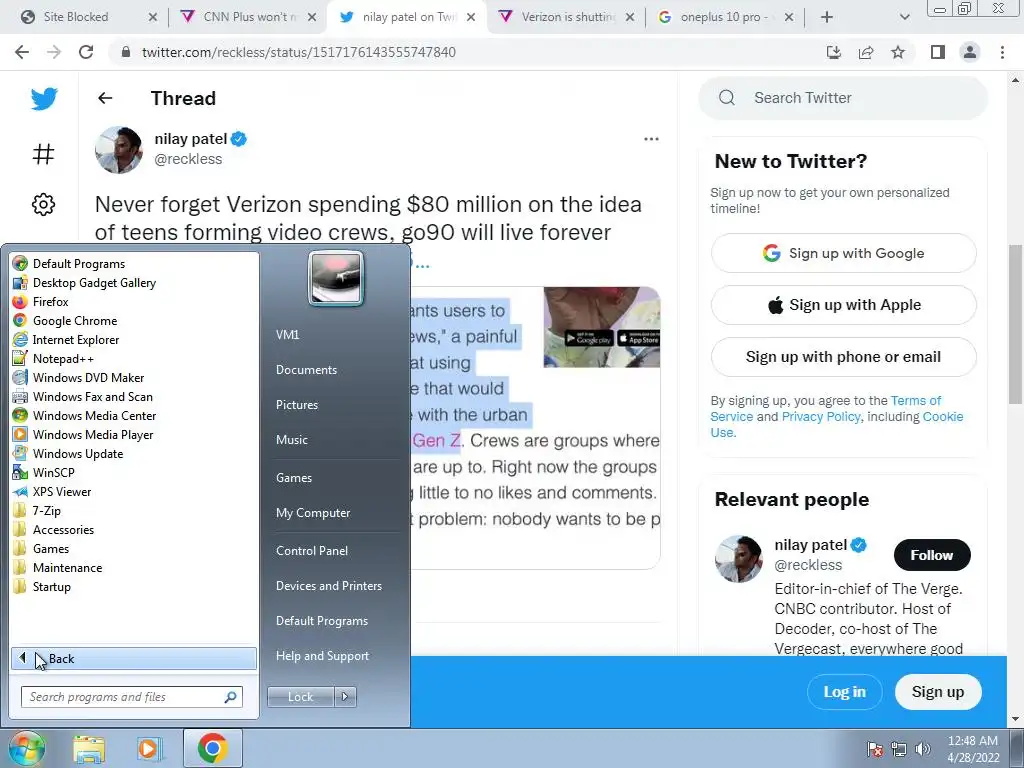Click the Log in button
This screenshot has height=768, width=1024.
tap(844, 692)
